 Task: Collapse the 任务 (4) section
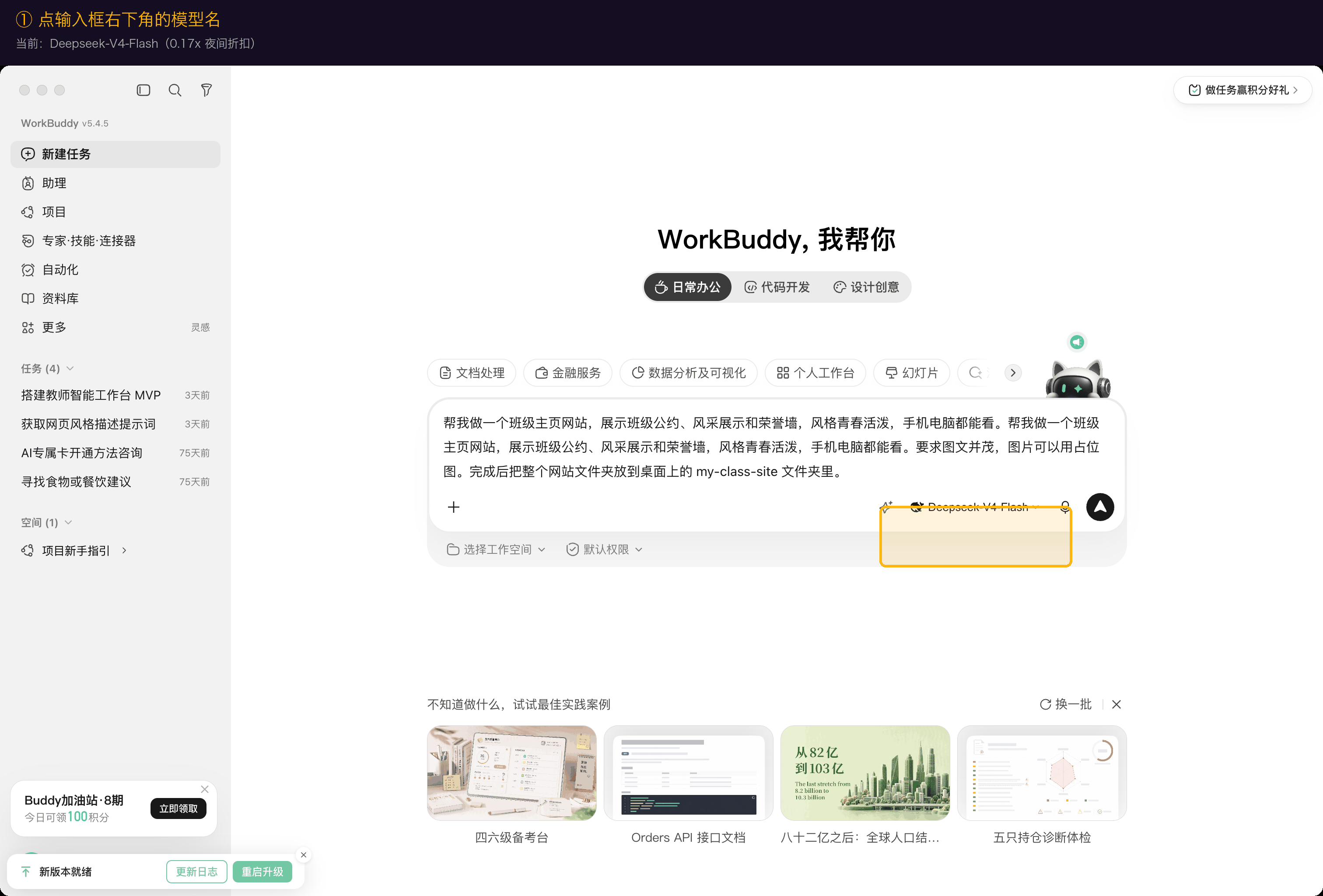[48, 368]
